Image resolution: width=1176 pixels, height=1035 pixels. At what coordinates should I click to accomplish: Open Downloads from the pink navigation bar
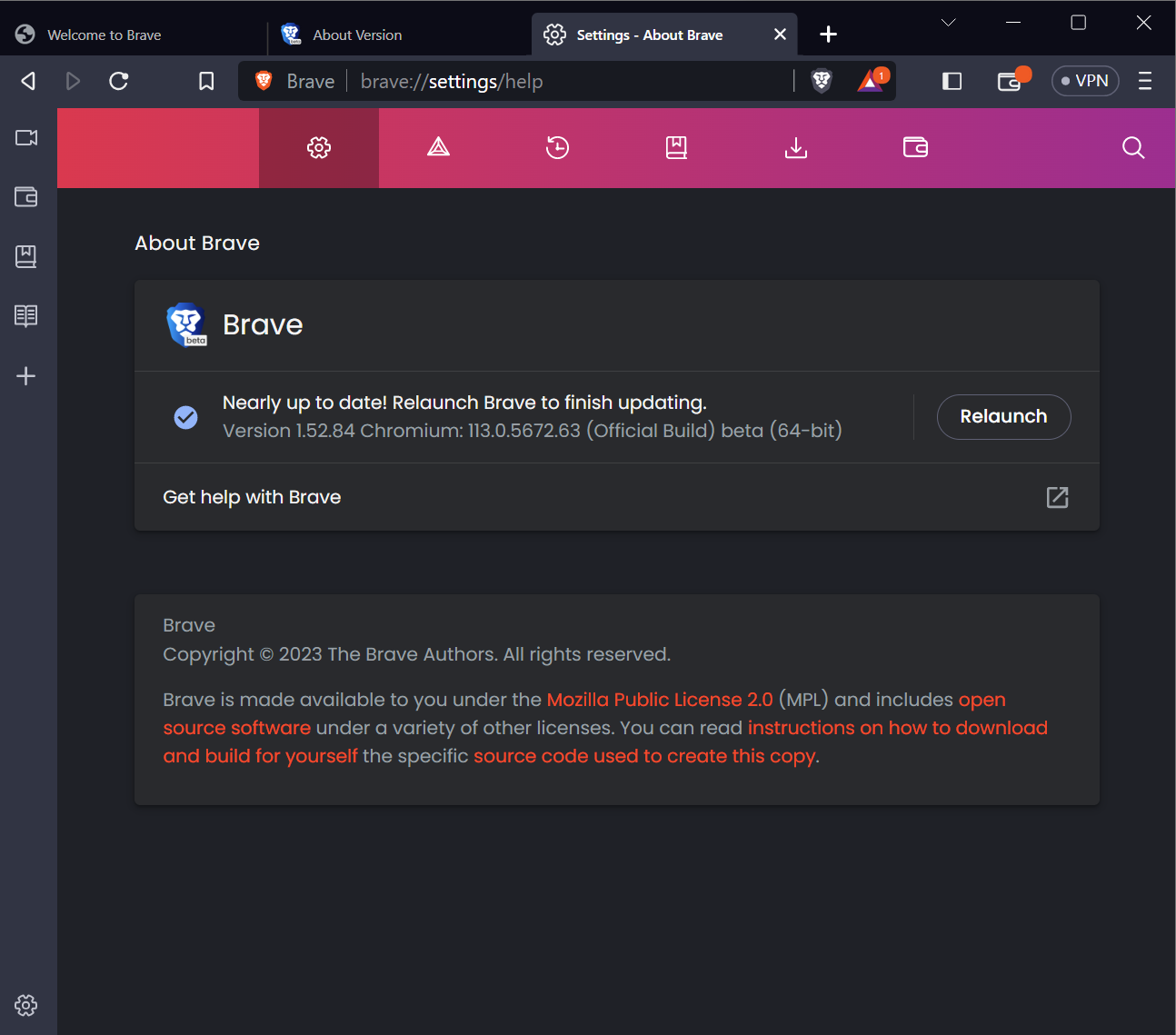(x=796, y=148)
